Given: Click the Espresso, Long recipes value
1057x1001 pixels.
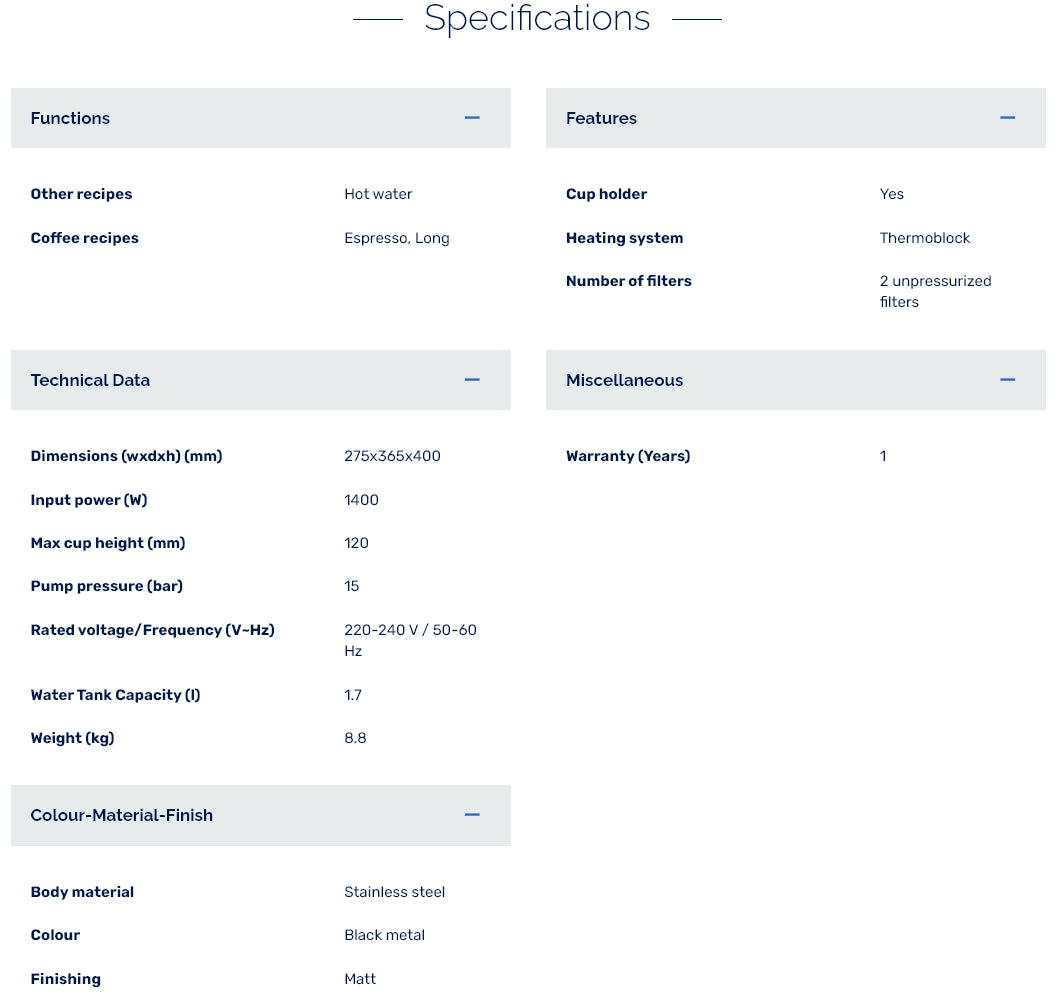Looking at the screenshot, I should tap(396, 238).
